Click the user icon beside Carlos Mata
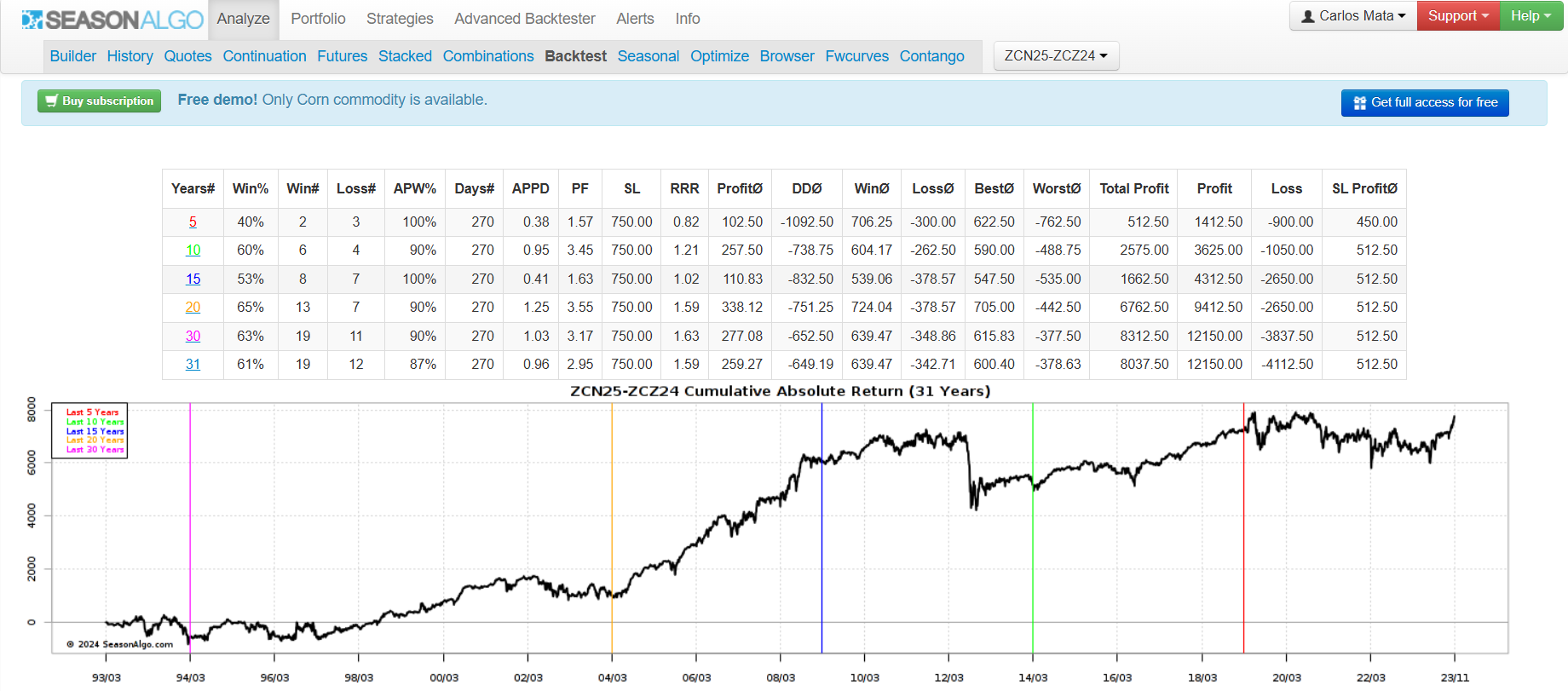The width and height of the screenshot is (1568, 691). (1308, 16)
